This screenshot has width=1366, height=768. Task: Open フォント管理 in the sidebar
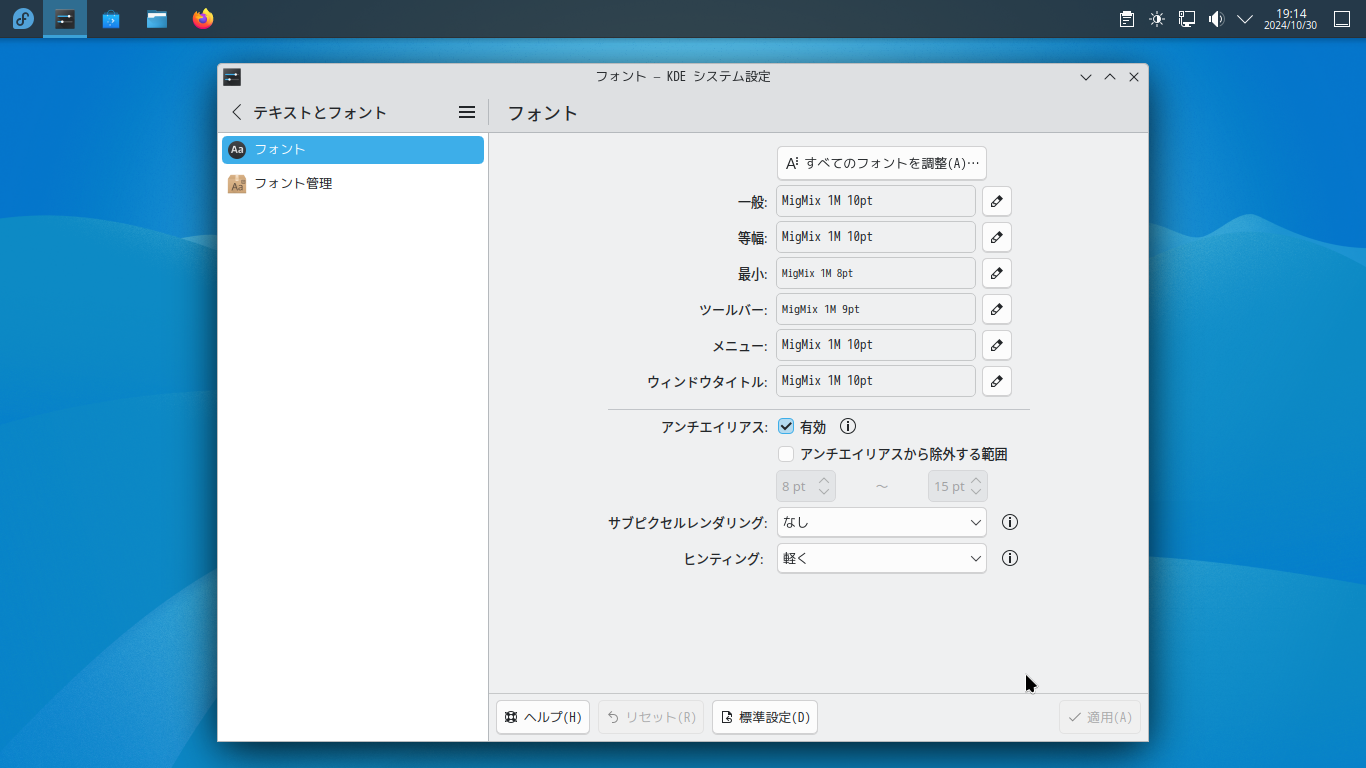[x=353, y=184]
